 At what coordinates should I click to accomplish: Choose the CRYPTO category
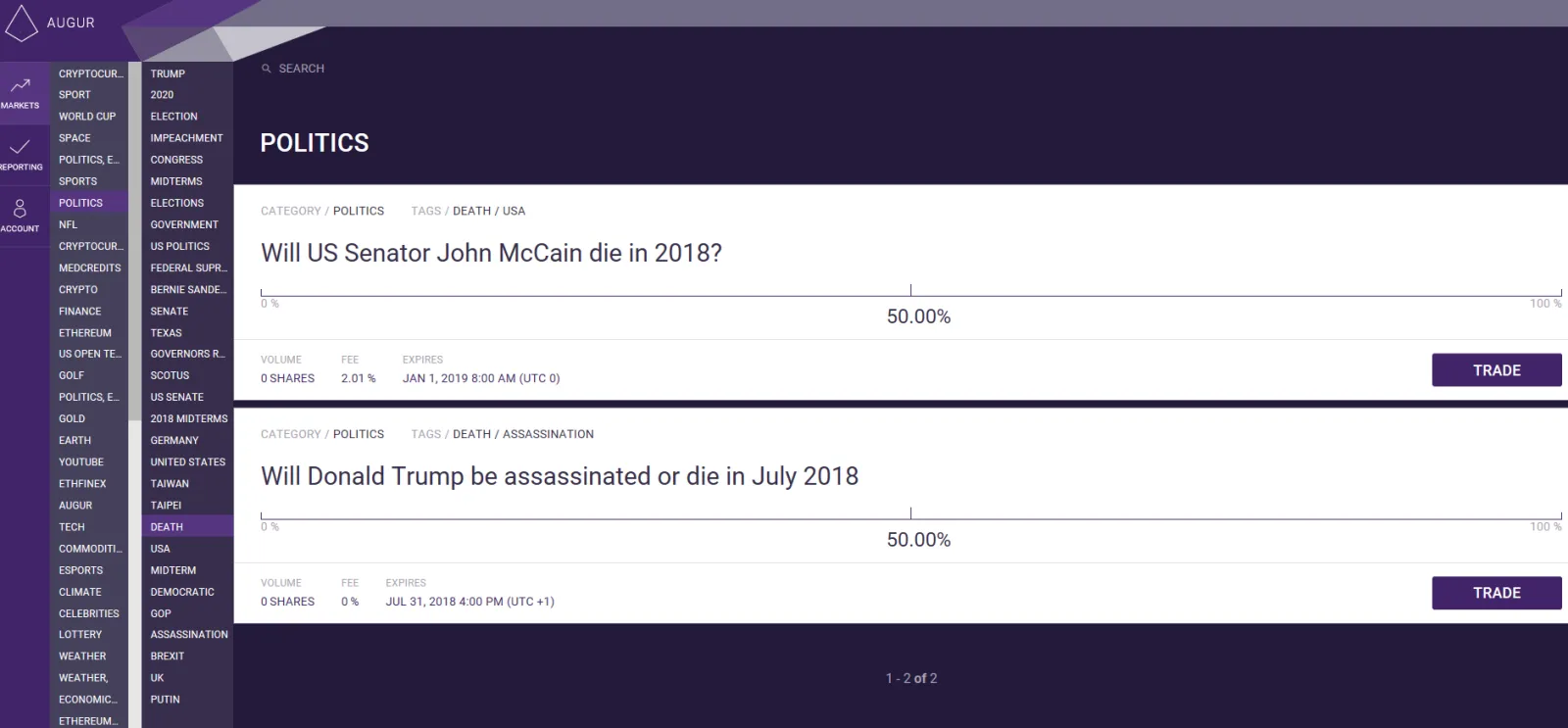76,289
